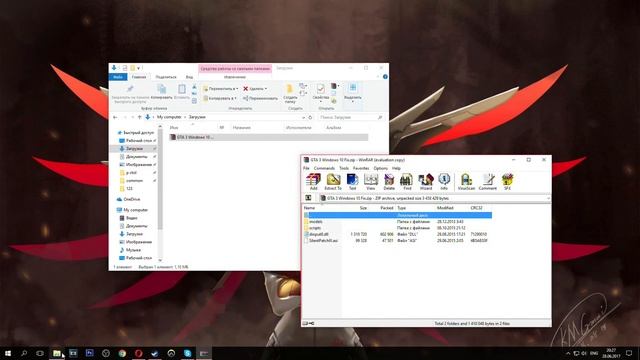Viewport: 640px width, 360px height.
Task: Open OneDrive in Explorer sidebar
Action: click(x=131, y=199)
